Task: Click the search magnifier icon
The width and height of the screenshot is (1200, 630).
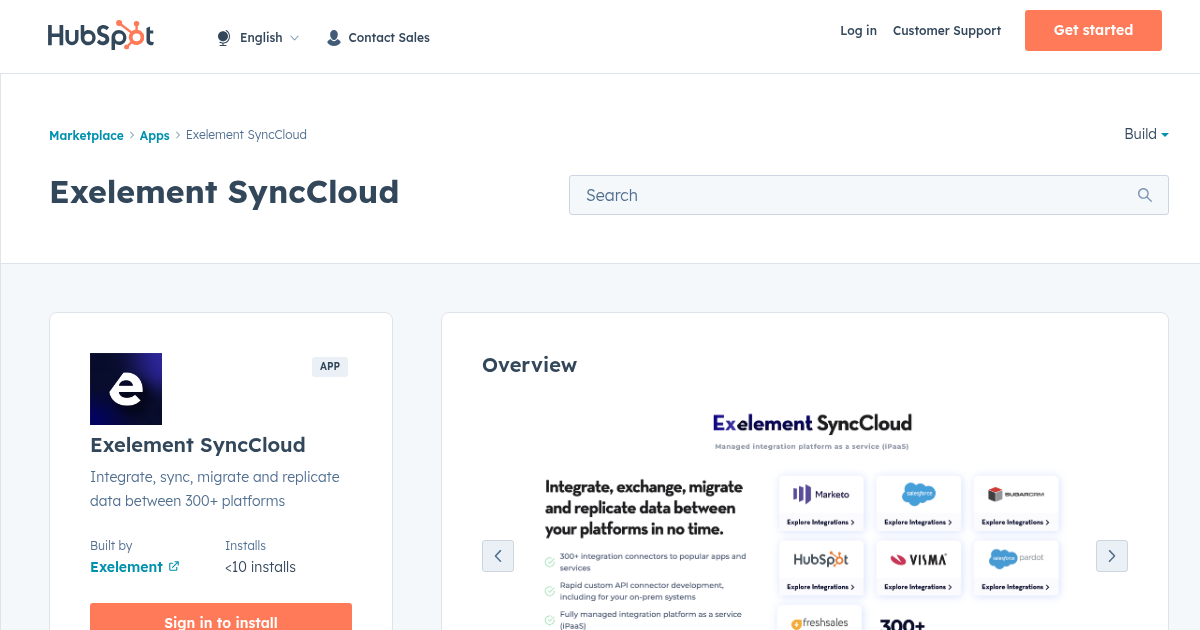Action: coord(1145,195)
